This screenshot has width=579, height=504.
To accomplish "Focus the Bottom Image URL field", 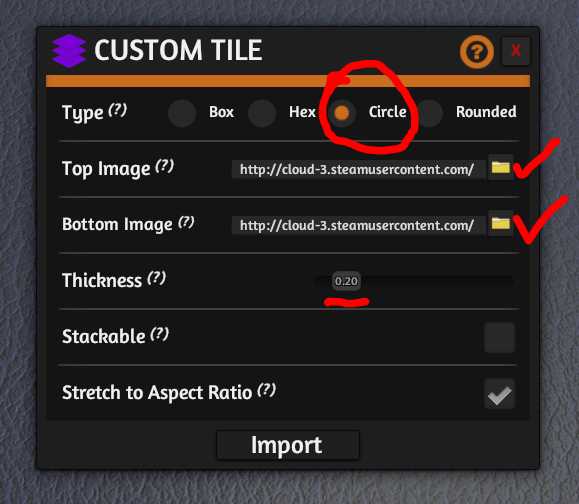I will [359, 225].
